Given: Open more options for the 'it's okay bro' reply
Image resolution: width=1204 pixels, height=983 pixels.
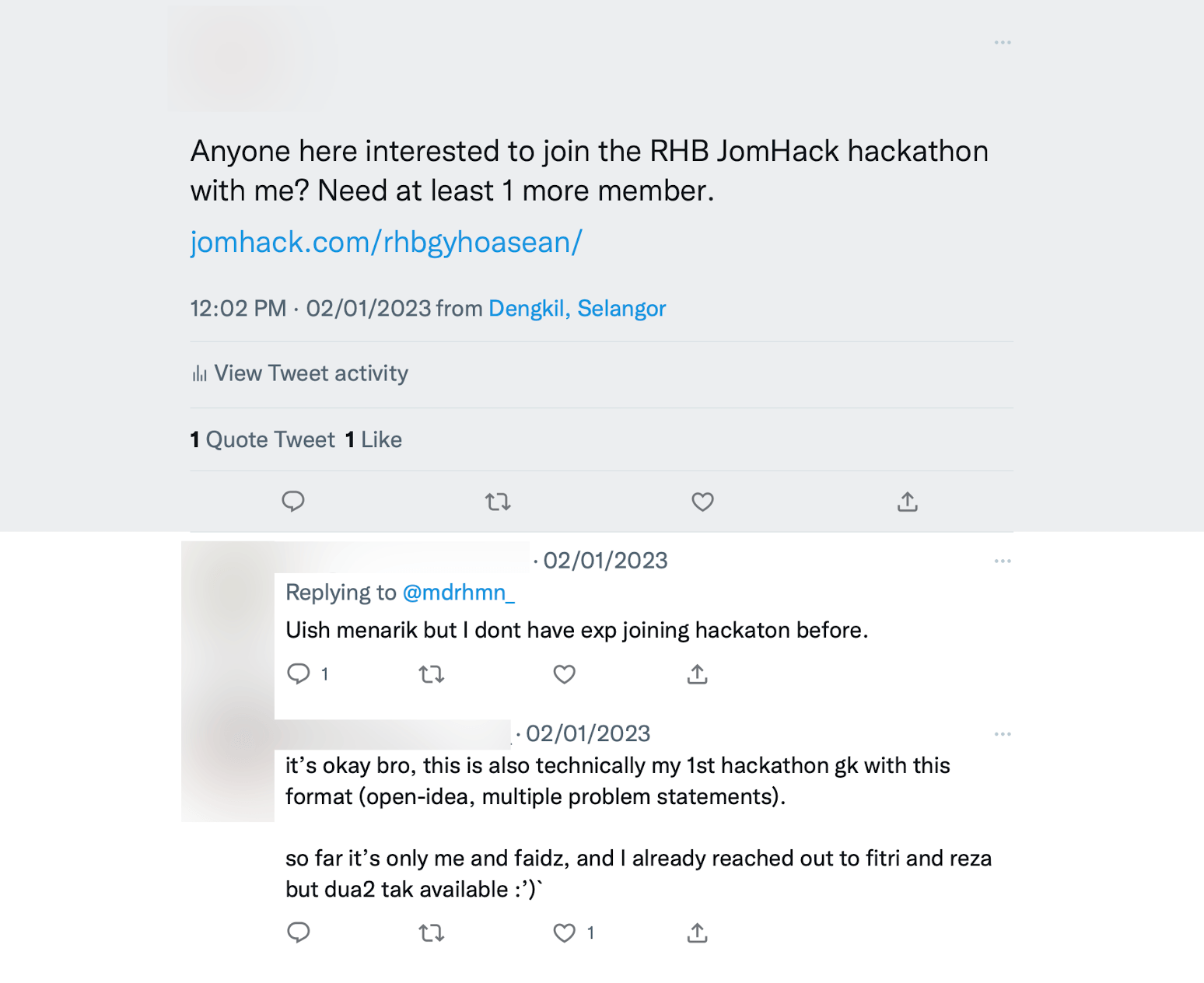Looking at the screenshot, I should click(x=1003, y=733).
